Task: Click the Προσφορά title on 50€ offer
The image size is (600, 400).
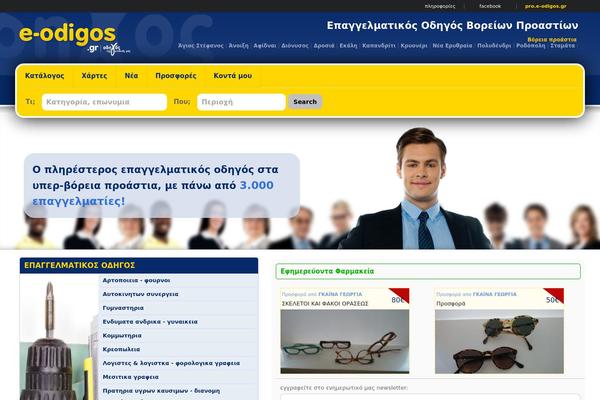Action: [x=451, y=304]
